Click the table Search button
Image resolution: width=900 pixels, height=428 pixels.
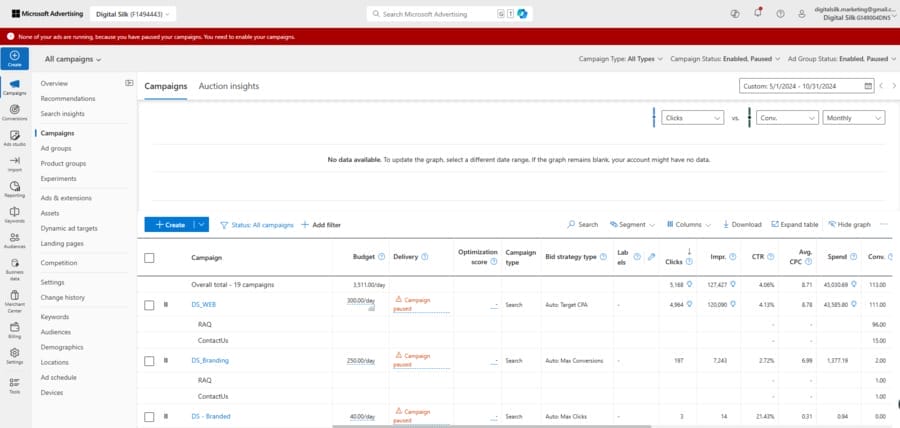[583, 224]
